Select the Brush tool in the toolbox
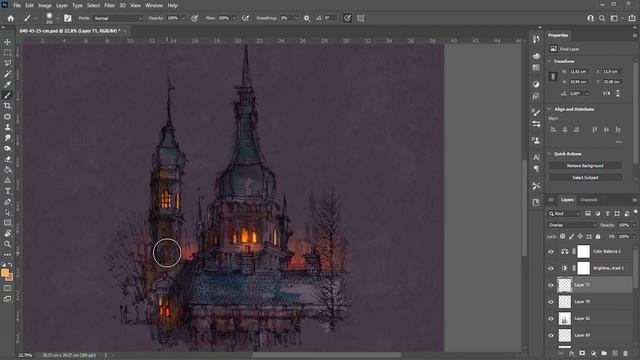The image size is (640, 360). click(x=7, y=95)
